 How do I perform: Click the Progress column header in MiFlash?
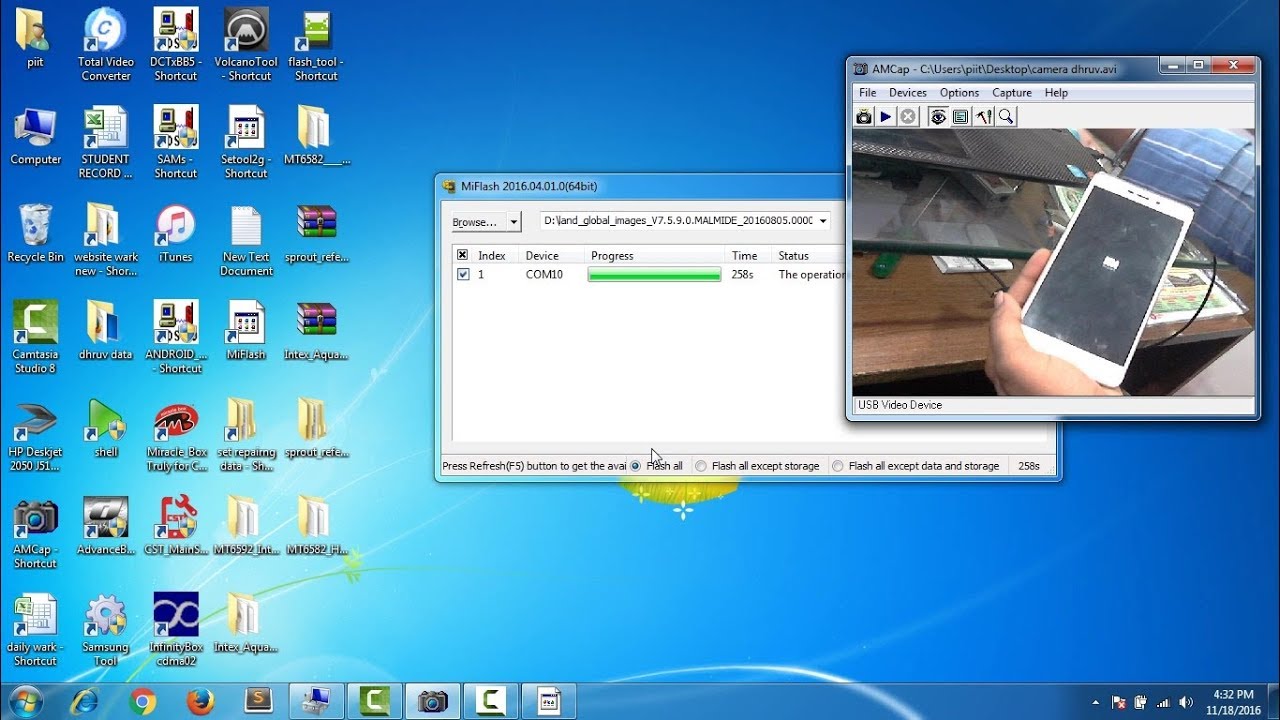click(x=655, y=255)
